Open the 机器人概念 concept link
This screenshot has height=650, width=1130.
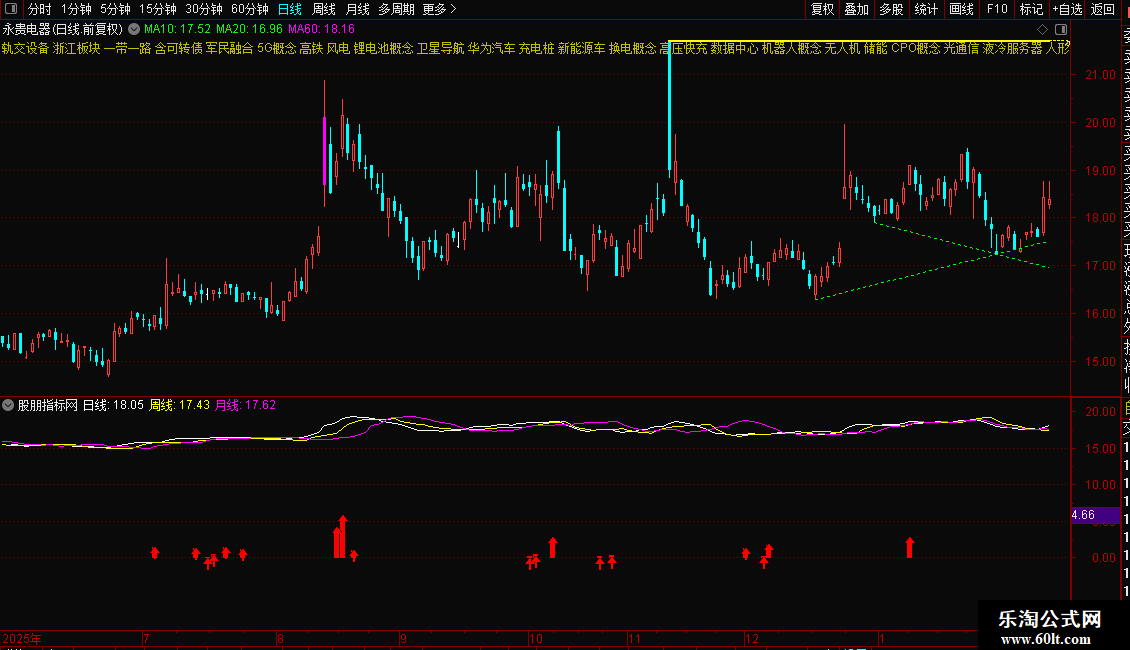point(791,48)
